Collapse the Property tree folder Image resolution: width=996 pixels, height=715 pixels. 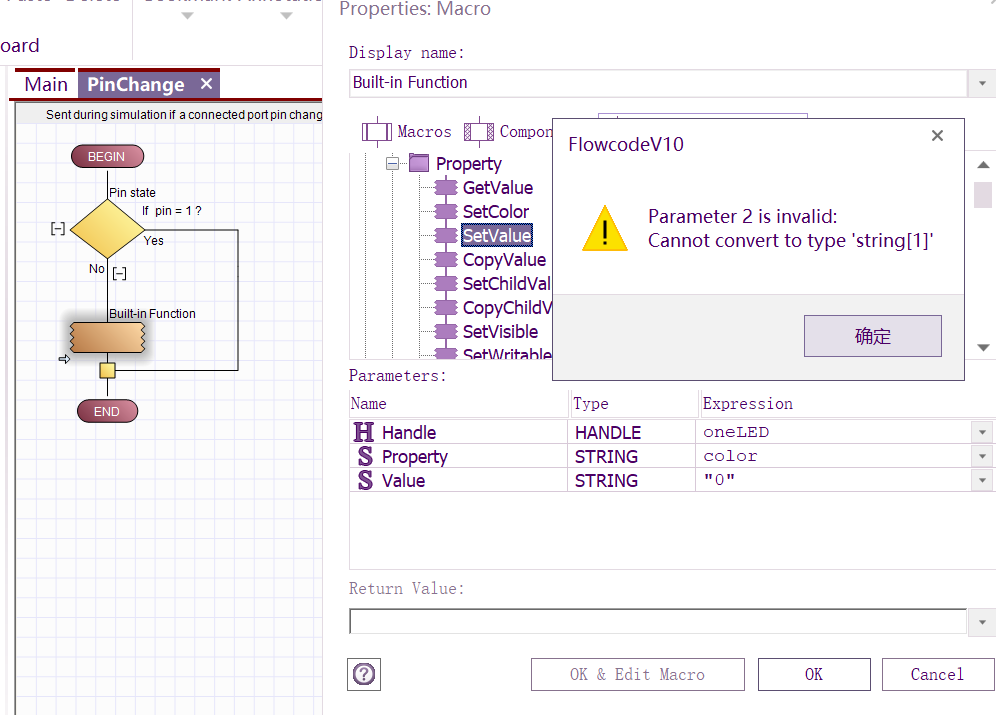tap(393, 164)
